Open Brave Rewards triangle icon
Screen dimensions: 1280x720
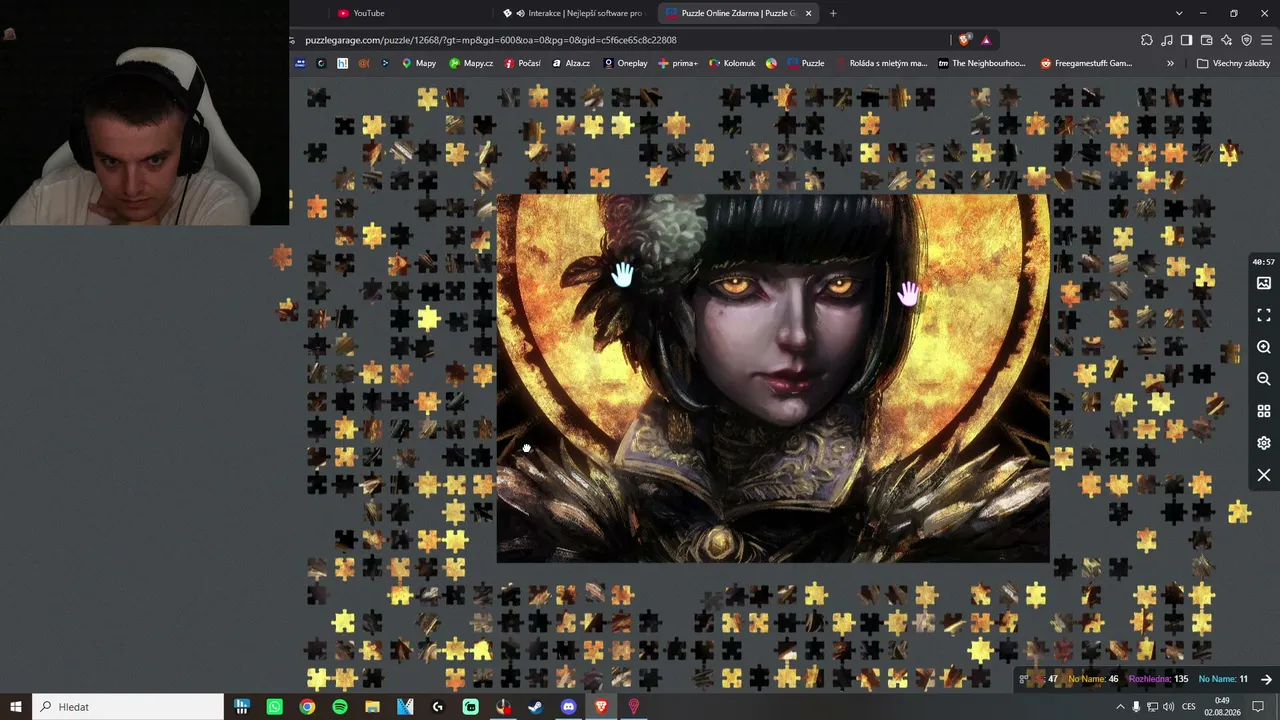click(x=986, y=40)
